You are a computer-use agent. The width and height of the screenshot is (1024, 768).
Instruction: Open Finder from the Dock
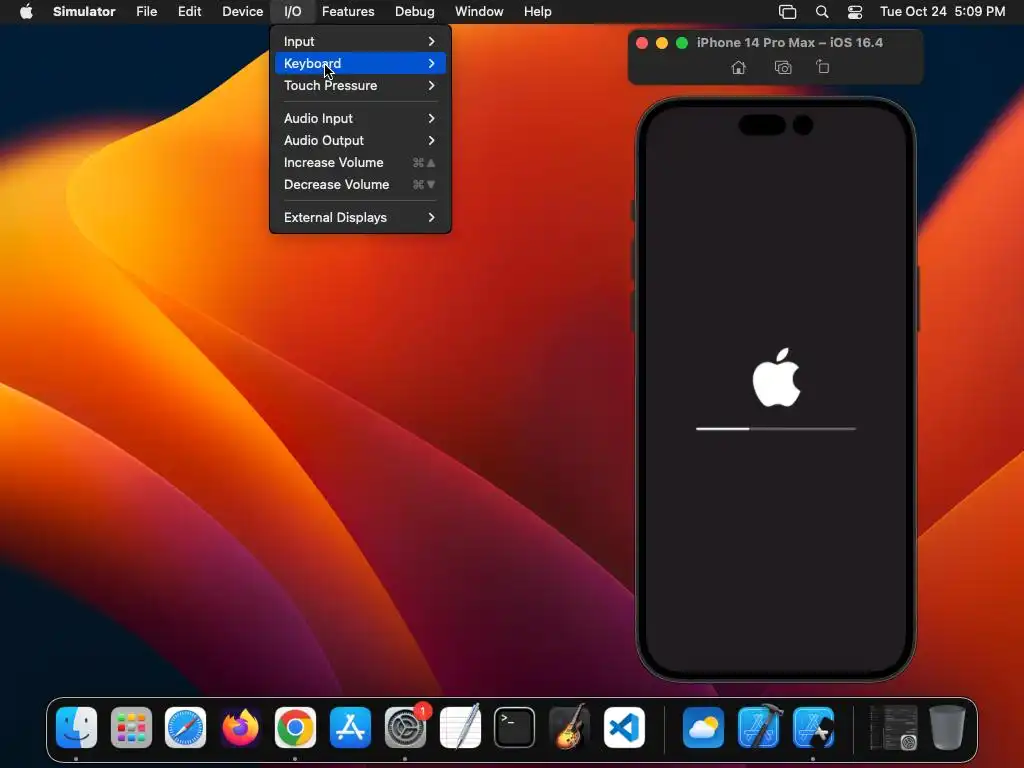coord(76,727)
